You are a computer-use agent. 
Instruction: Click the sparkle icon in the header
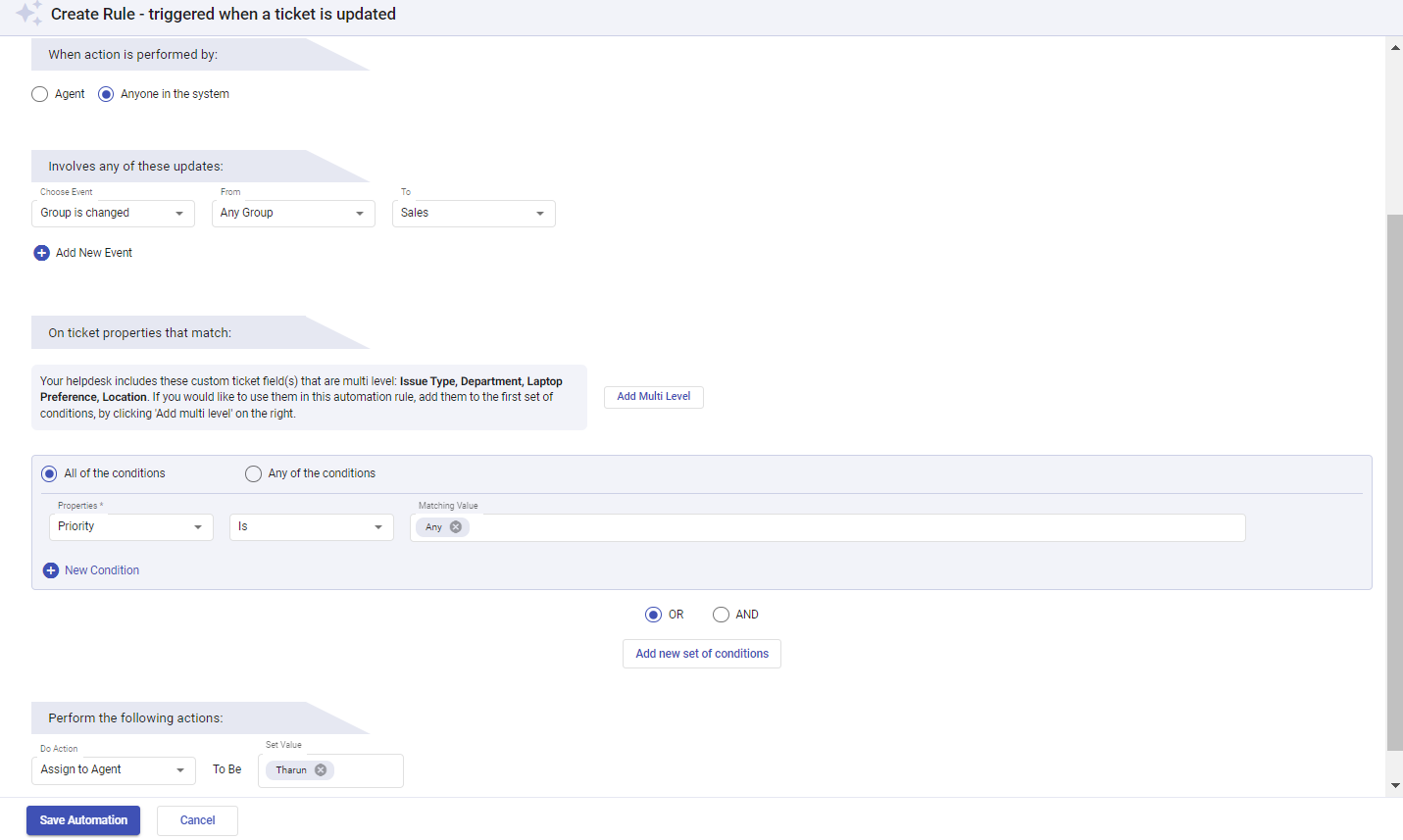tap(27, 14)
